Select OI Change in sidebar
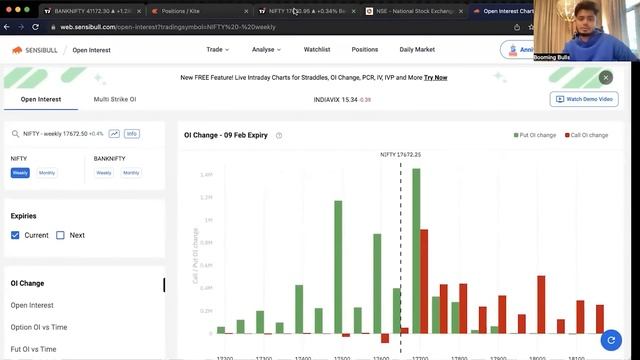Image resolution: width=640 pixels, height=360 pixels. [27, 283]
